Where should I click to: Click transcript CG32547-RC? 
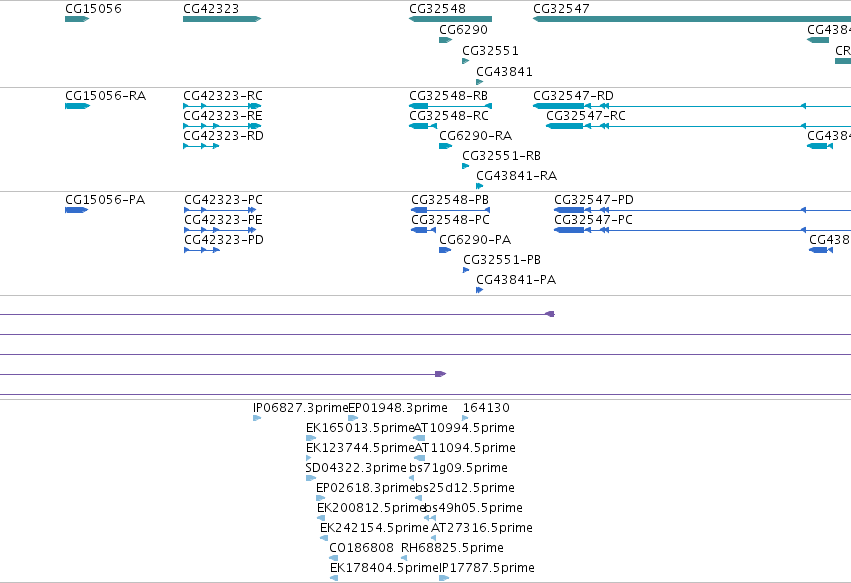698,126
